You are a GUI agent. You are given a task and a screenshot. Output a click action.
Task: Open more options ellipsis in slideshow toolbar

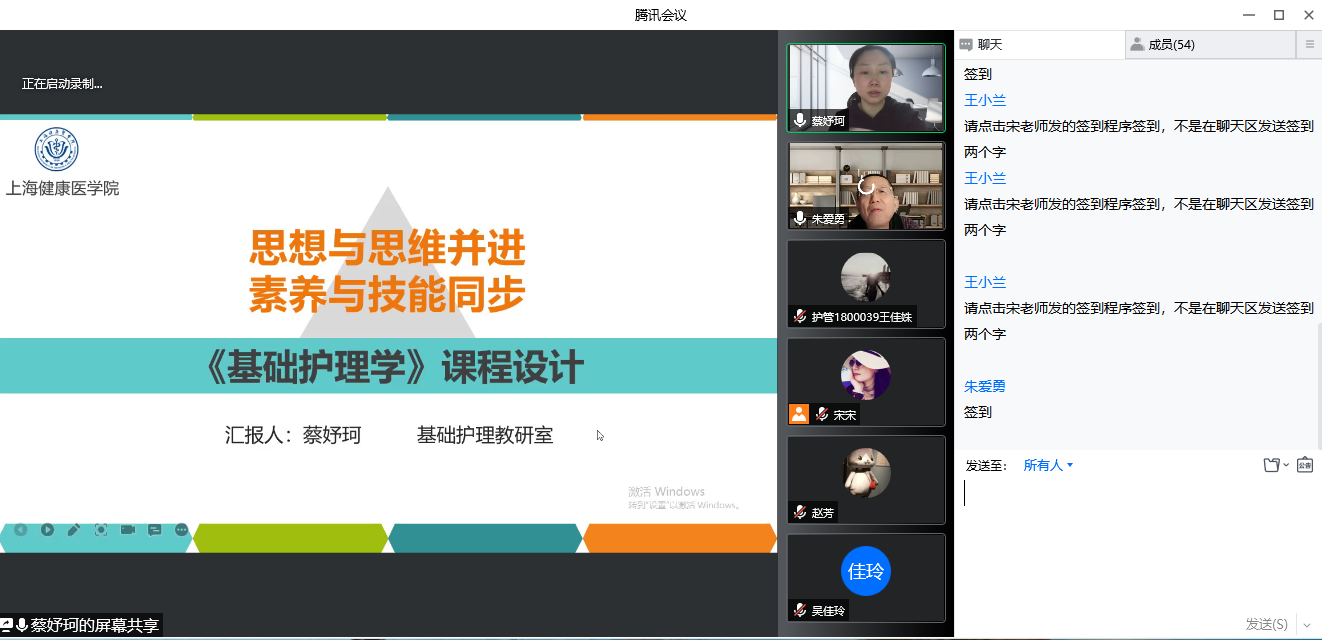[181, 530]
